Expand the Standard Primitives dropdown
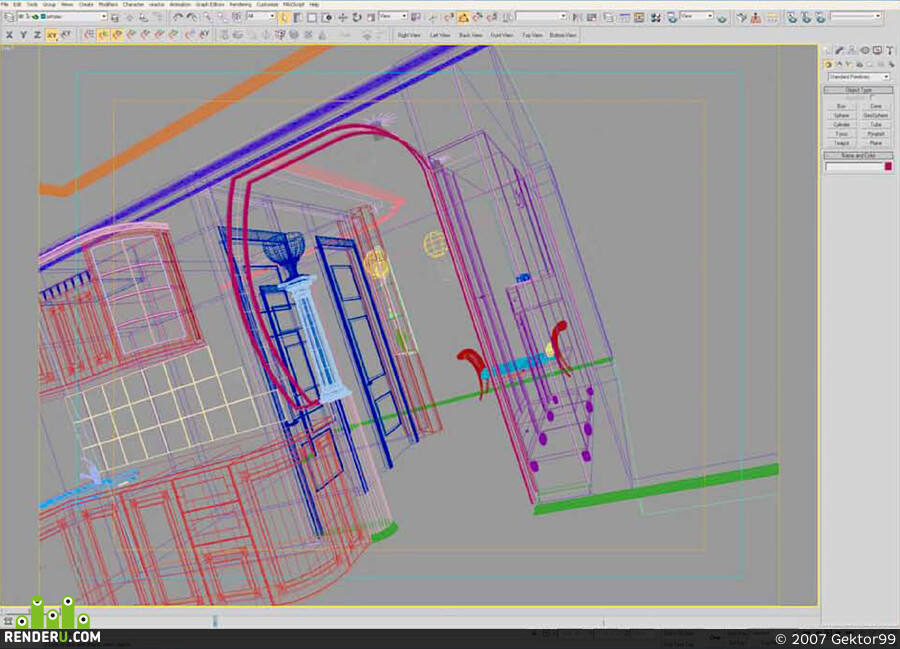The image size is (900, 649). [x=859, y=77]
